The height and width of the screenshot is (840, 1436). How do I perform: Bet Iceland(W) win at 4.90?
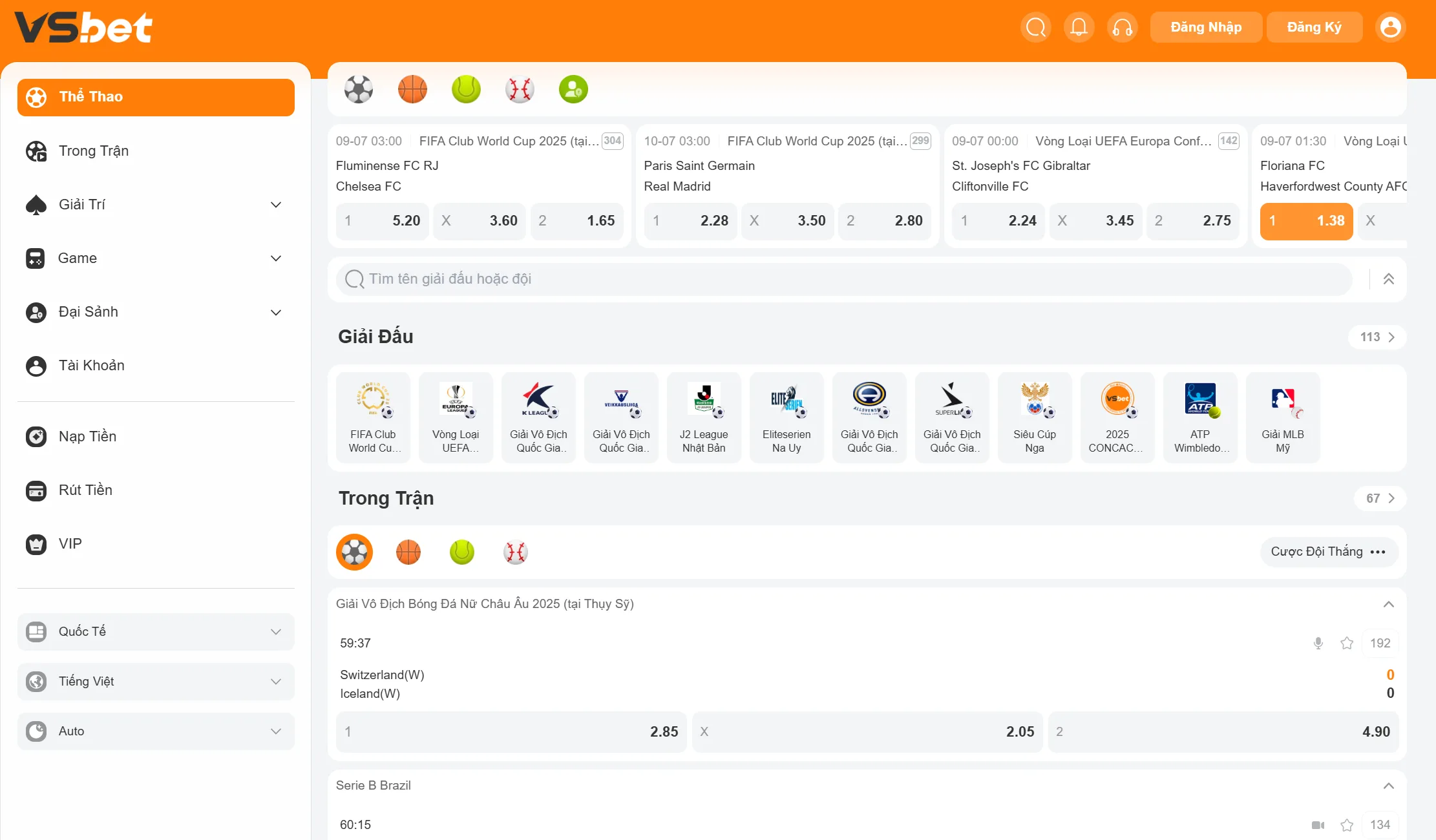1223,731
